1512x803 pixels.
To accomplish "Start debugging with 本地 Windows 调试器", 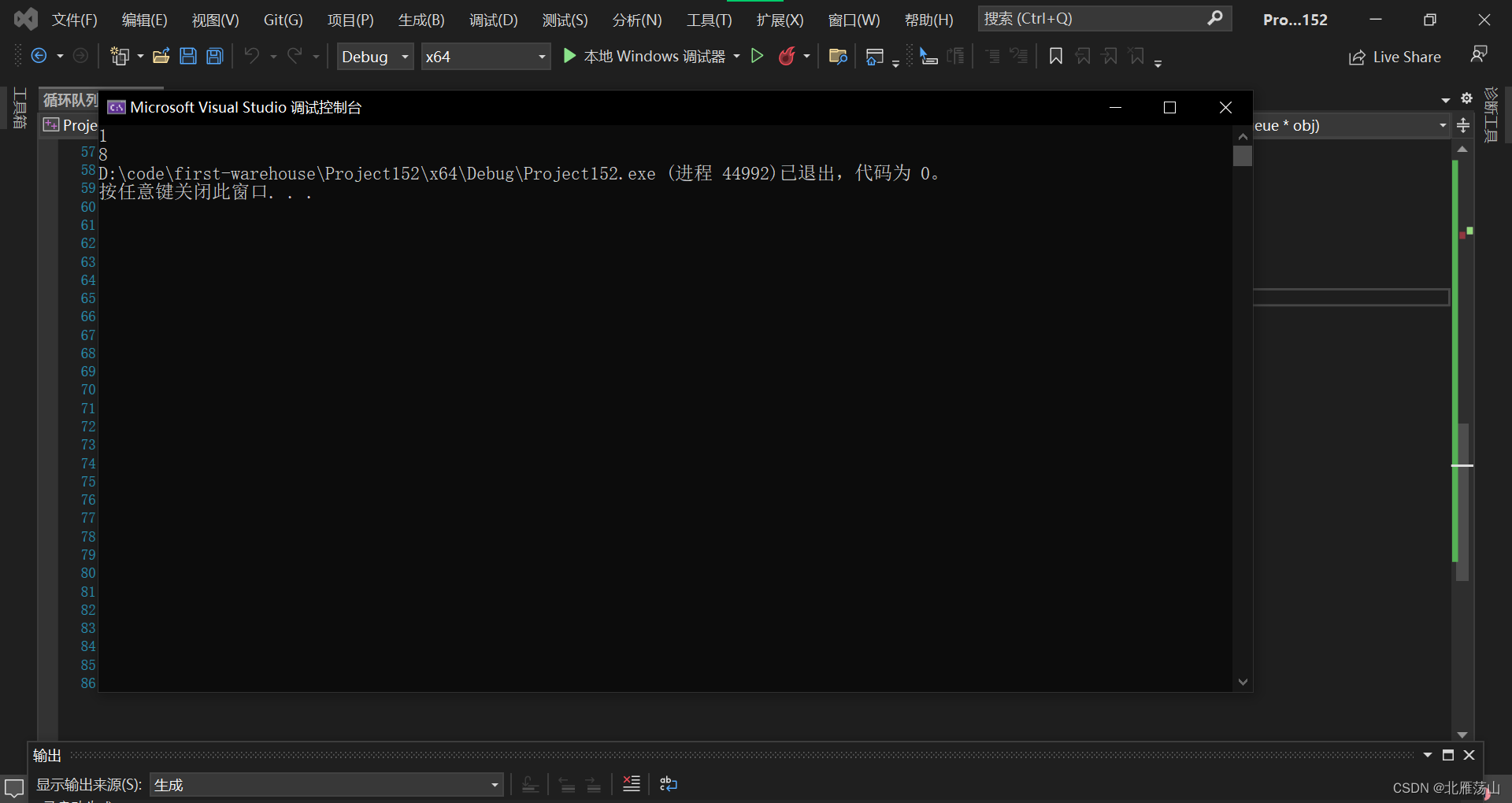I will tap(644, 56).
